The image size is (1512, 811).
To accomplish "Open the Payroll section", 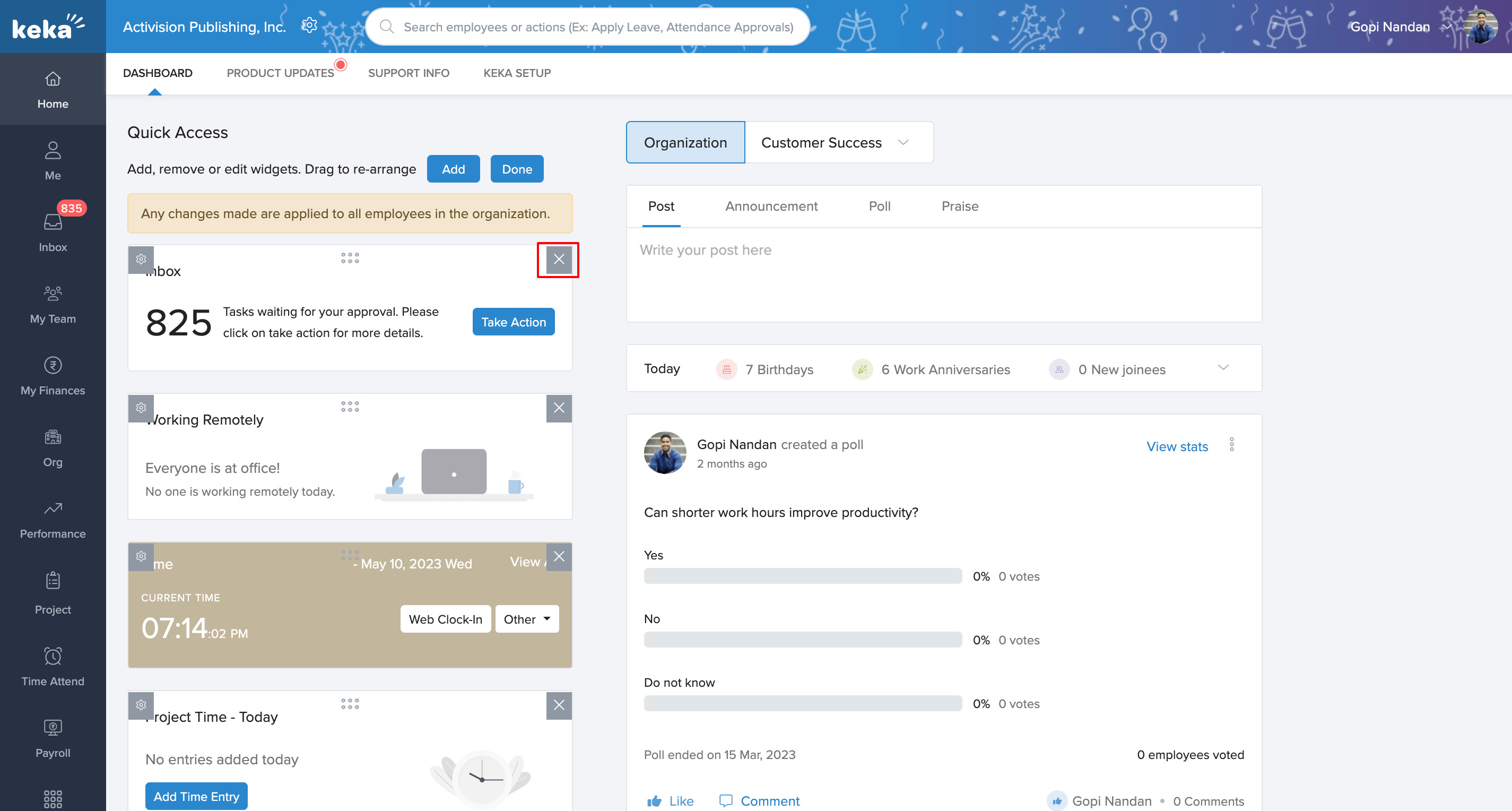I will click(53, 738).
